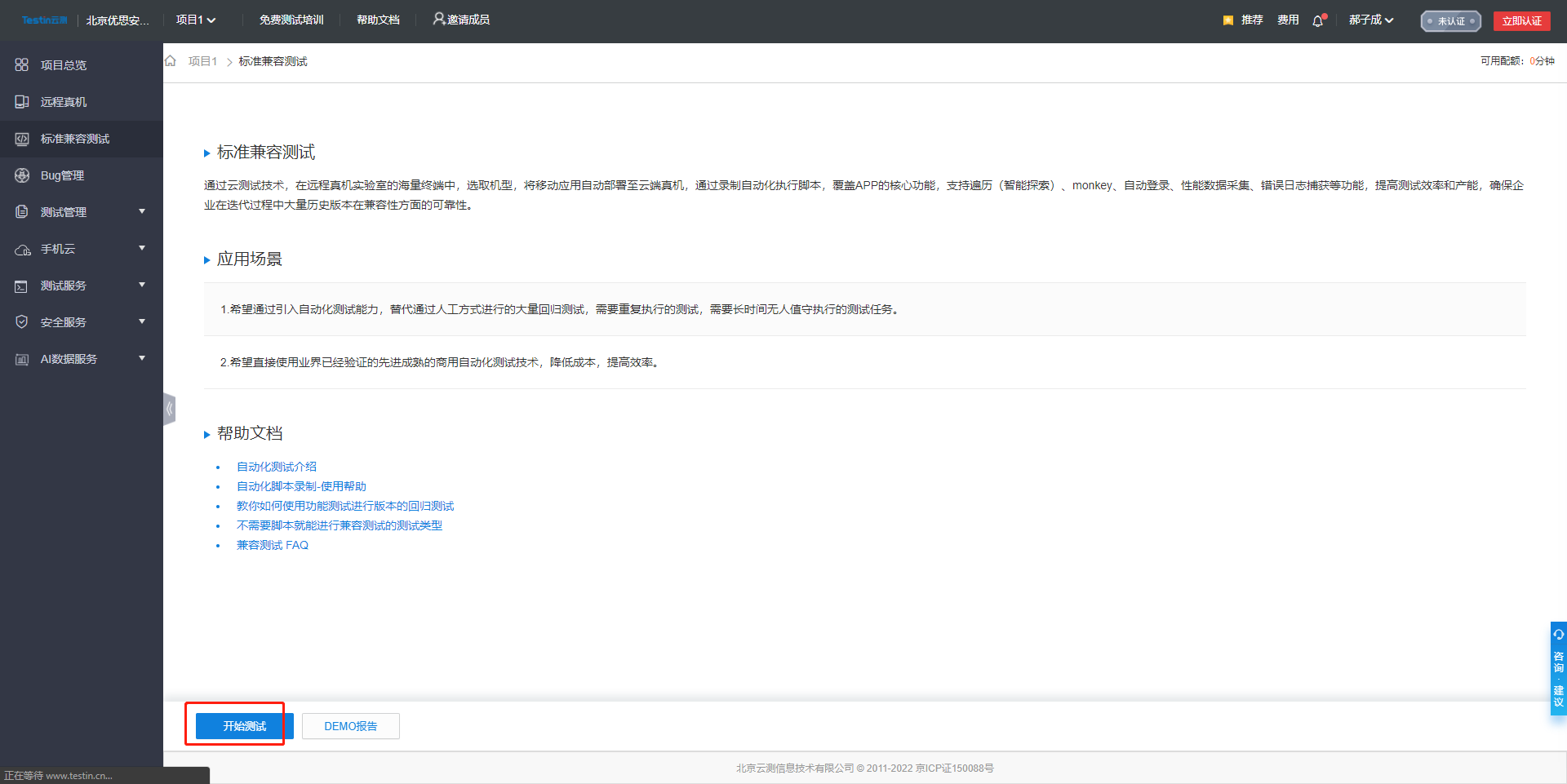Select 标准兼容测试 in sidebar
This screenshot has width=1567, height=784.
click(75, 139)
